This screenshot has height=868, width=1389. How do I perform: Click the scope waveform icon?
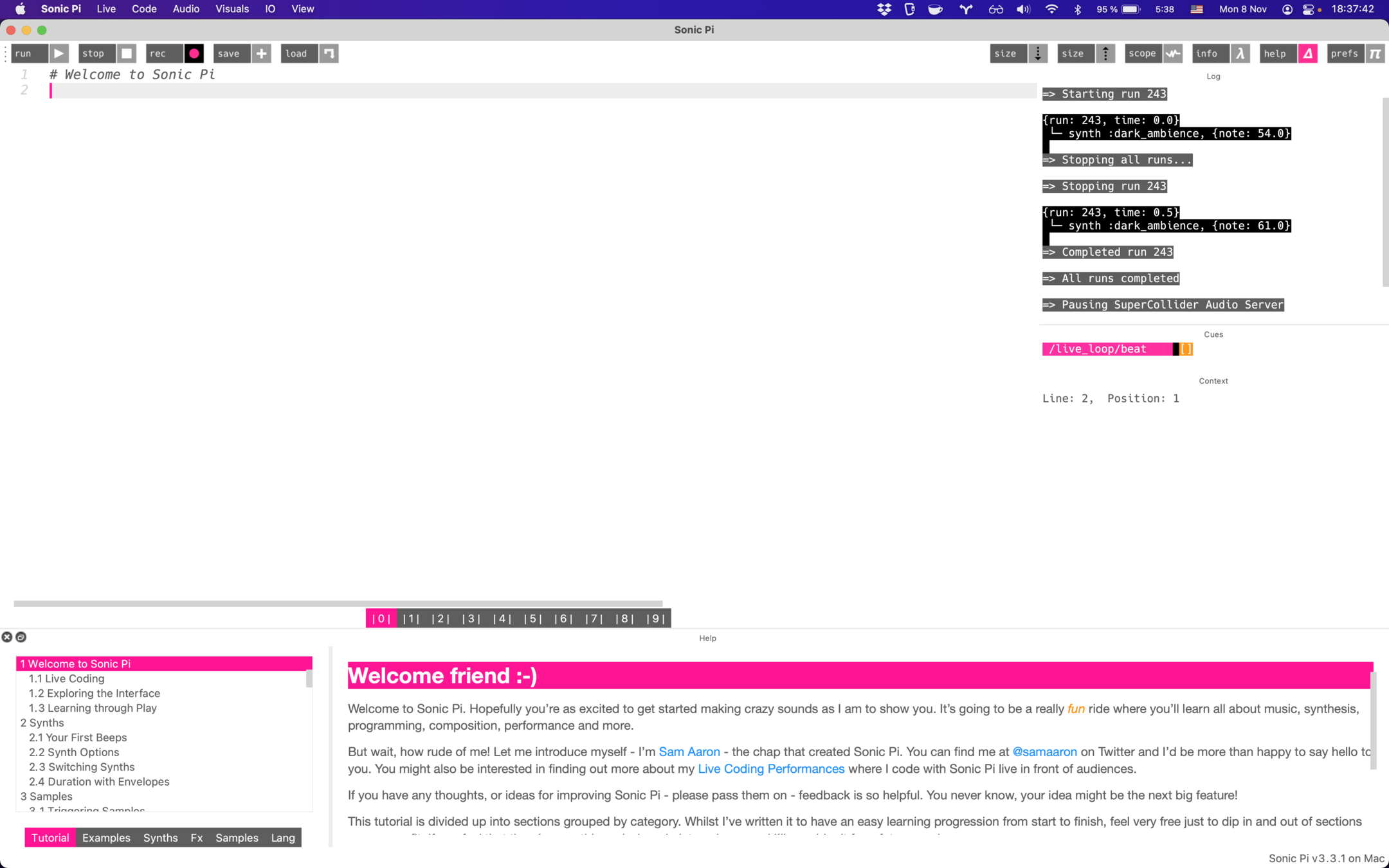tap(1173, 53)
